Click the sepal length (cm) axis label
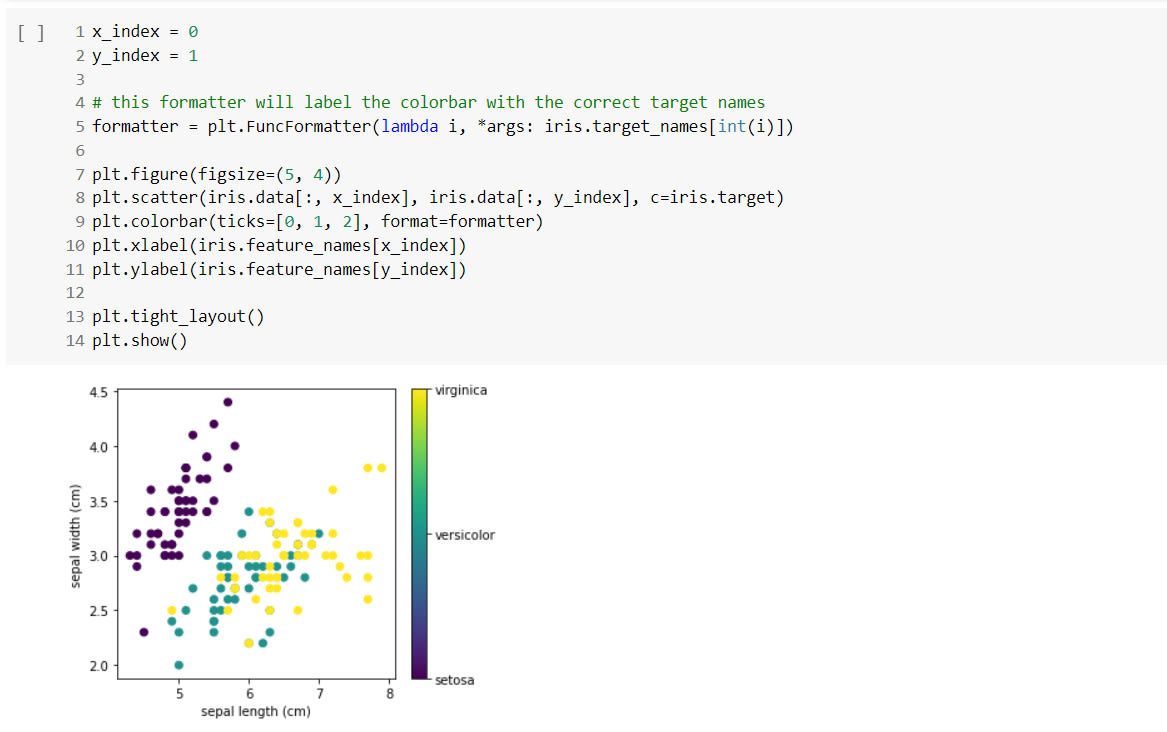The height and width of the screenshot is (732, 1167). tap(255, 712)
